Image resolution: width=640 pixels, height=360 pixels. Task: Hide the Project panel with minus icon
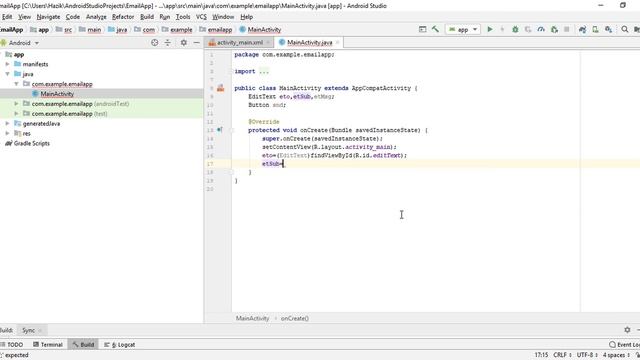[196, 42]
